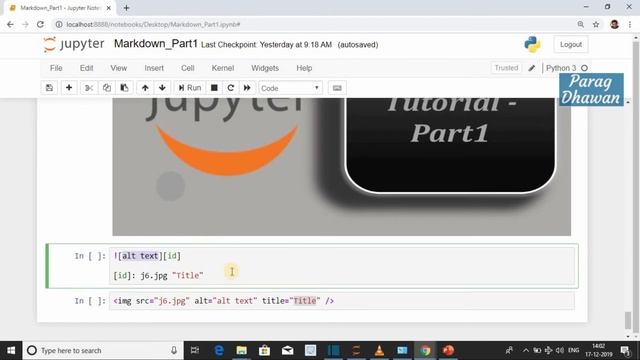The height and width of the screenshot is (360, 640).
Task: Open the red PowerPoint icon in taskbar
Action: click(448, 350)
